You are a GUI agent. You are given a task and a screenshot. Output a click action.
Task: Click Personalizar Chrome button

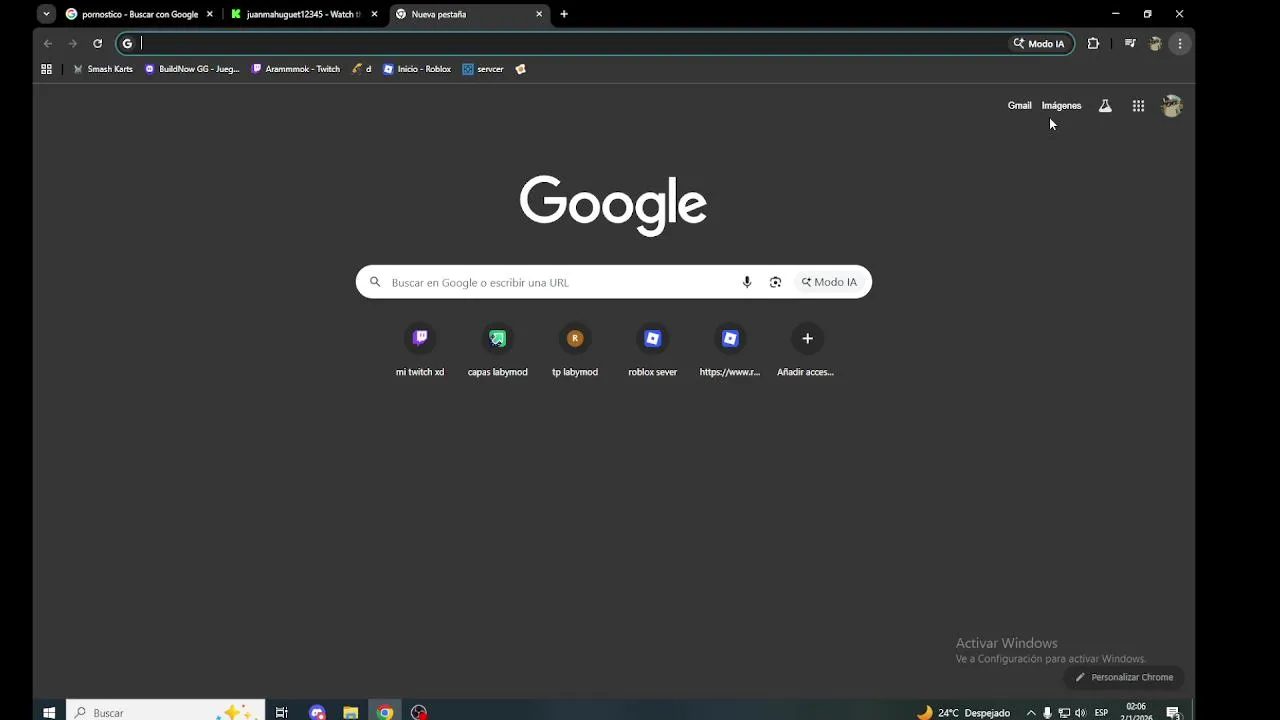tap(1124, 677)
